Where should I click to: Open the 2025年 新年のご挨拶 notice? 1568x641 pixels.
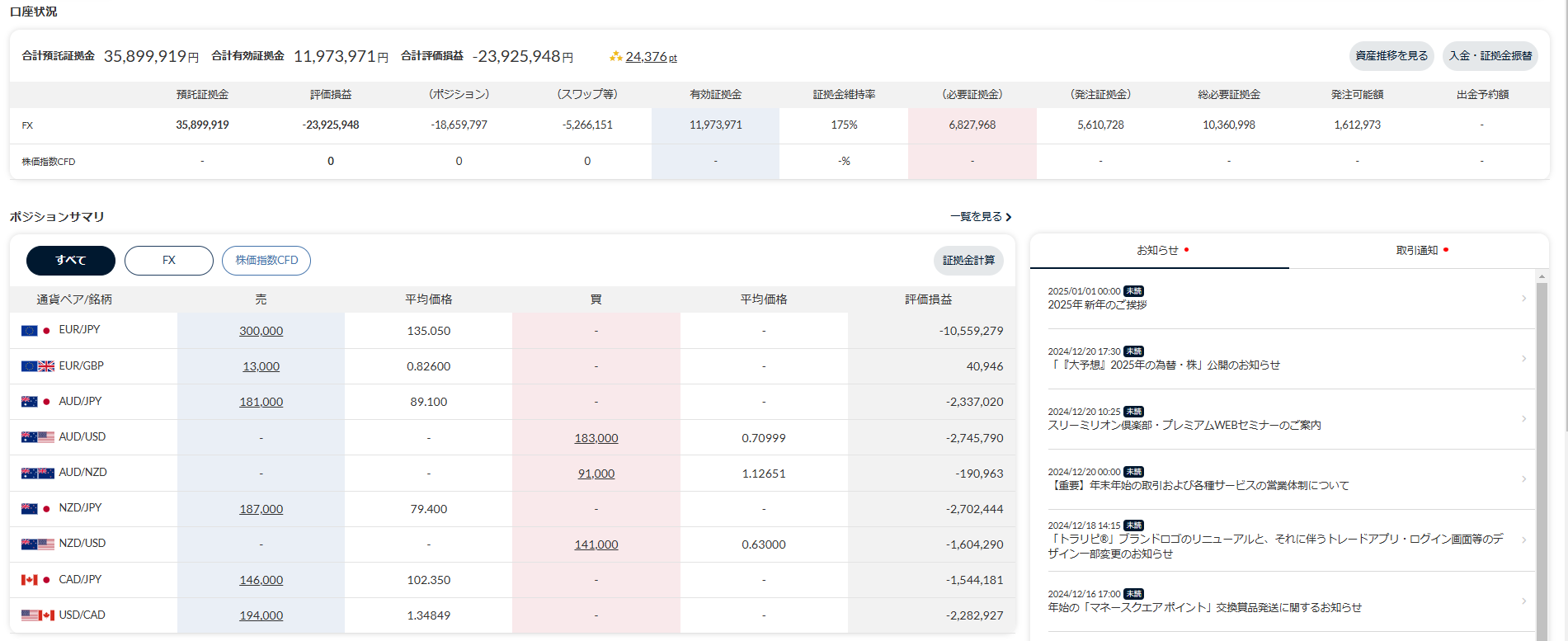1097,305
